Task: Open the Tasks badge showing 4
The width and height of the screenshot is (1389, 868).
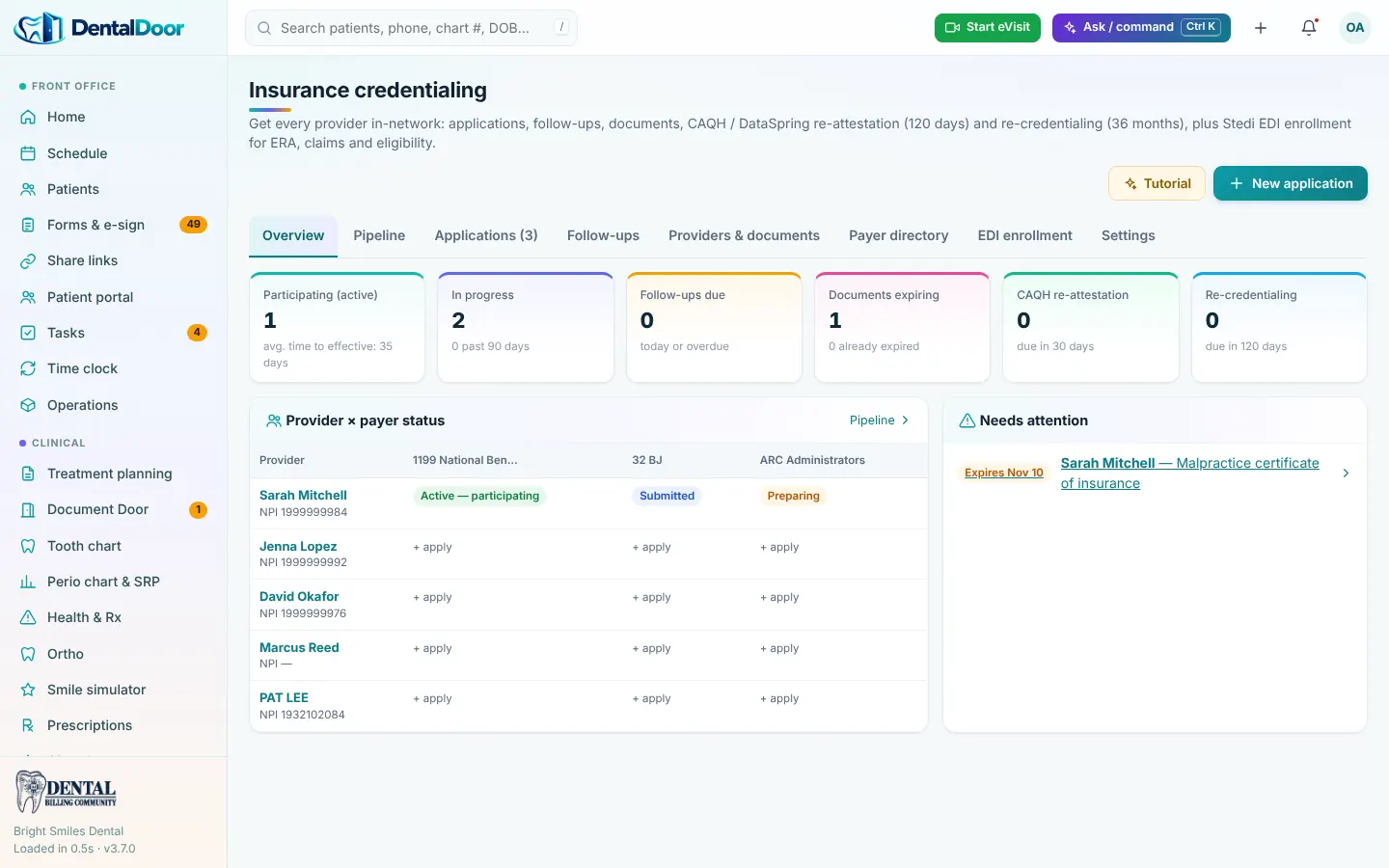Action: (x=197, y=333)
